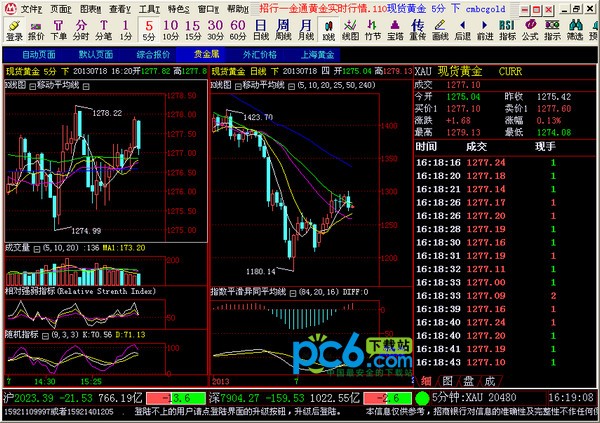Switch to the 默认页面 tab
The height and width of the screenshot is (423, 600).
(x=96, y=55)
